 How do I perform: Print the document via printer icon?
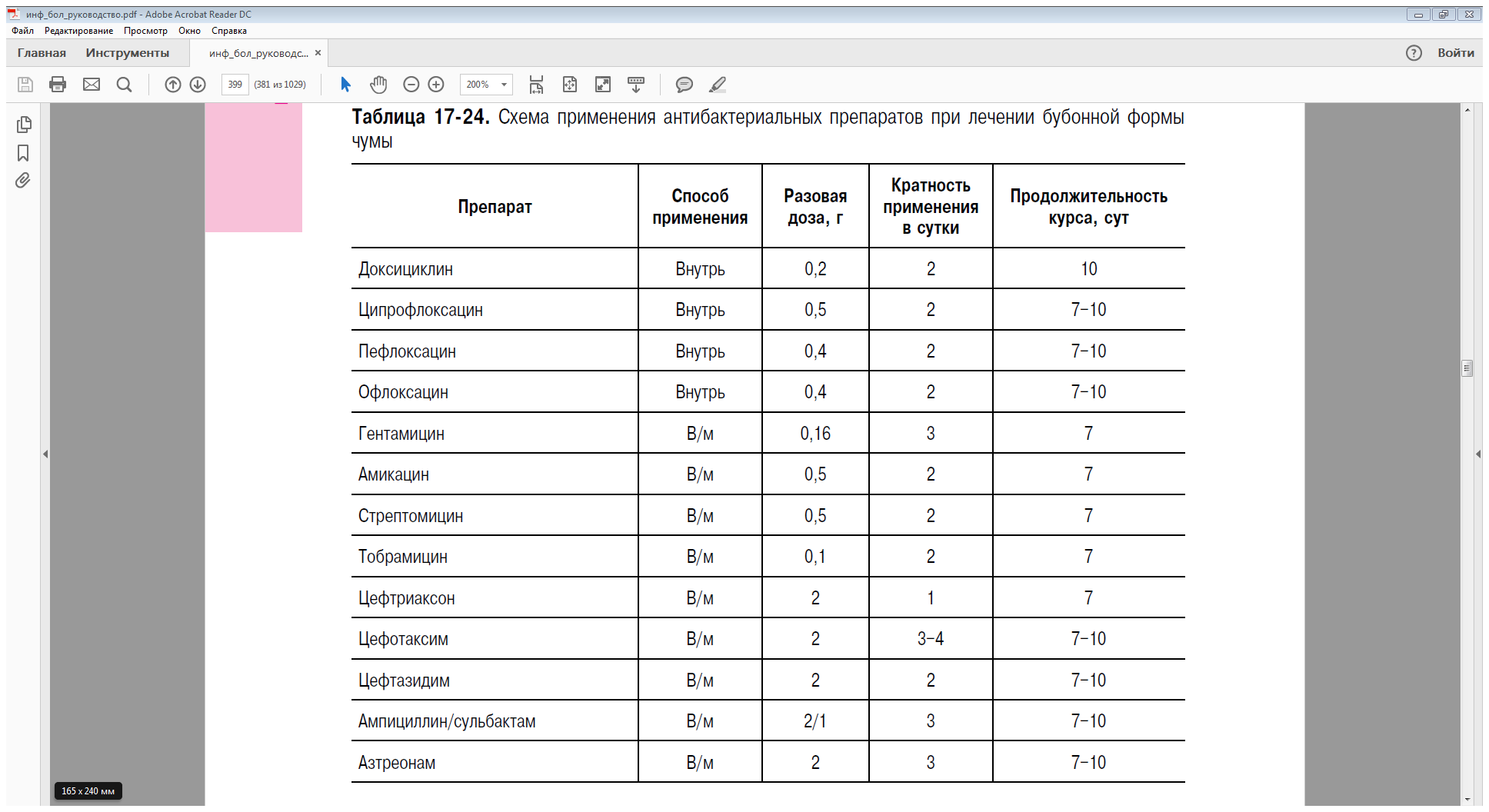(58, 85)
